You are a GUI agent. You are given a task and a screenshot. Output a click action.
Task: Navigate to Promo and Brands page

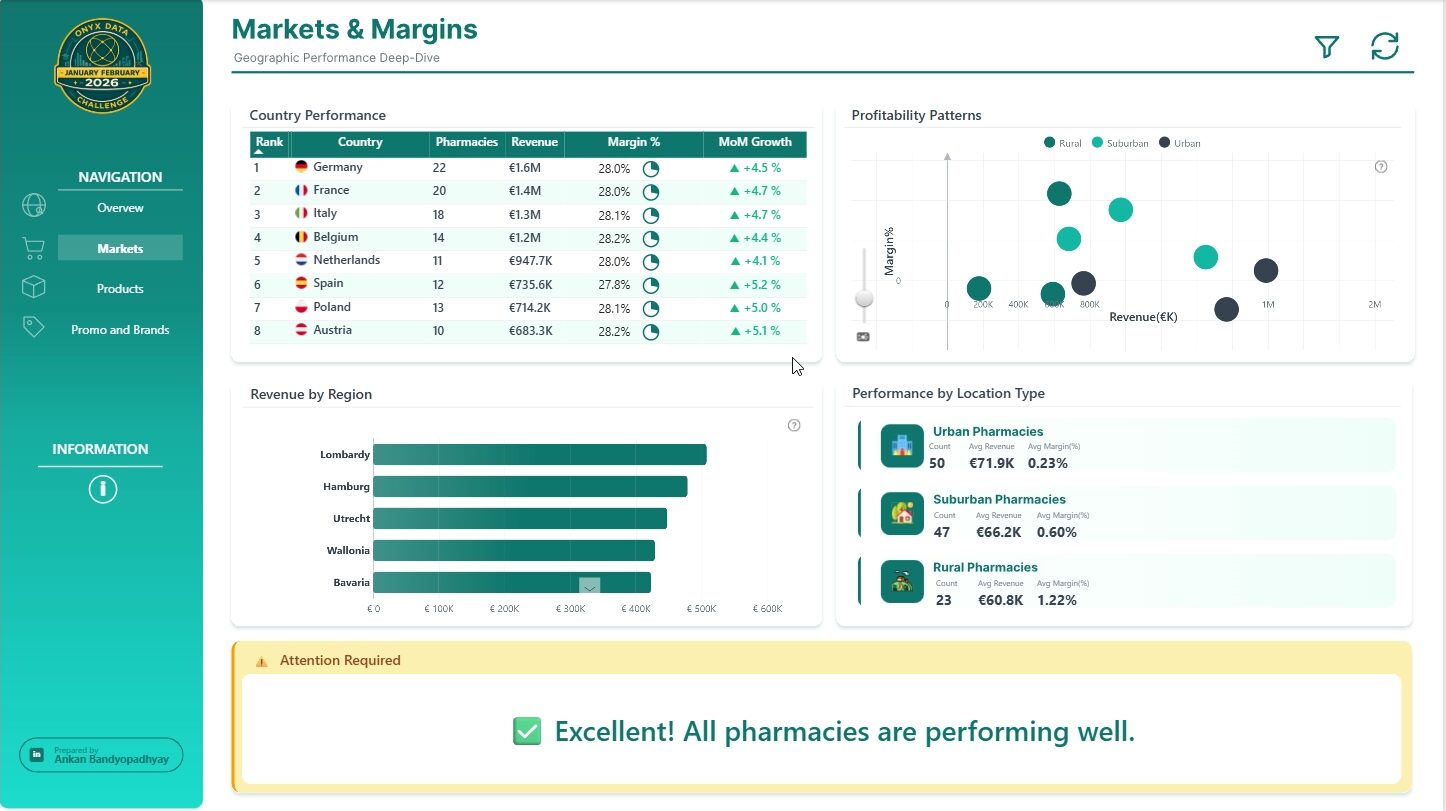(x=120, y=330)
